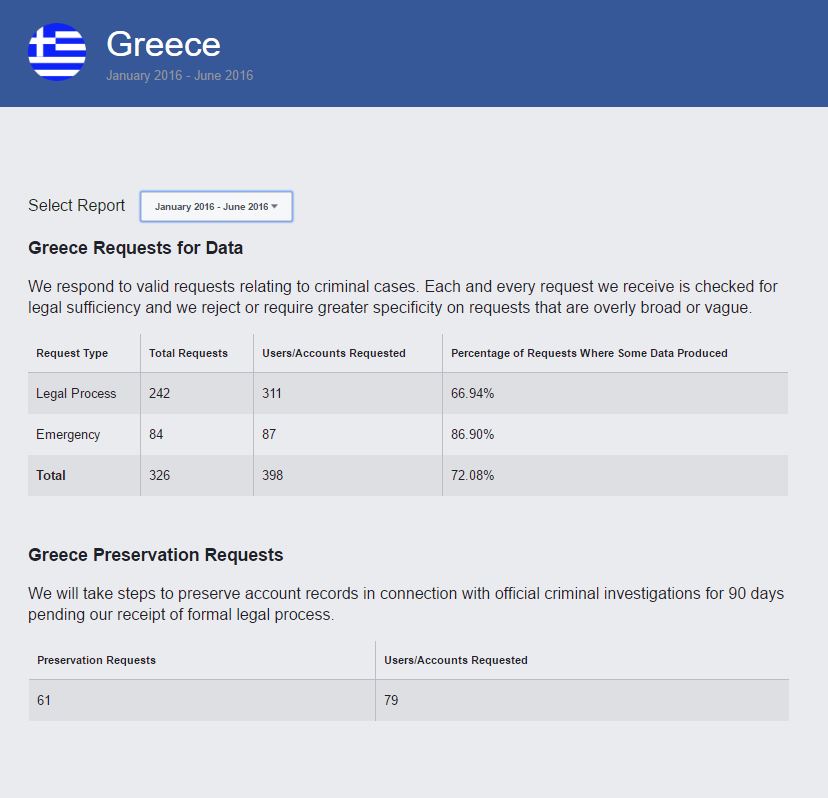Click the 72.08% total percentage cell

(472, 476)
